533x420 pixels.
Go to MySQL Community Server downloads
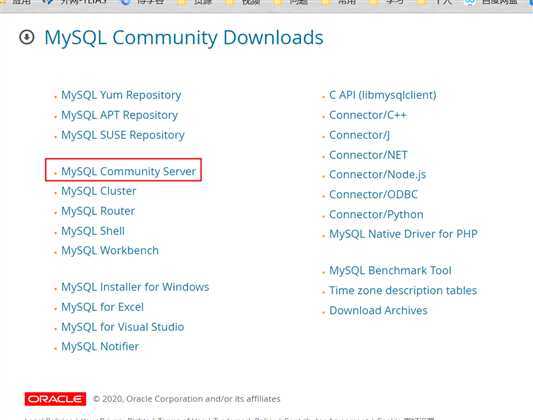tap(128, 171)
